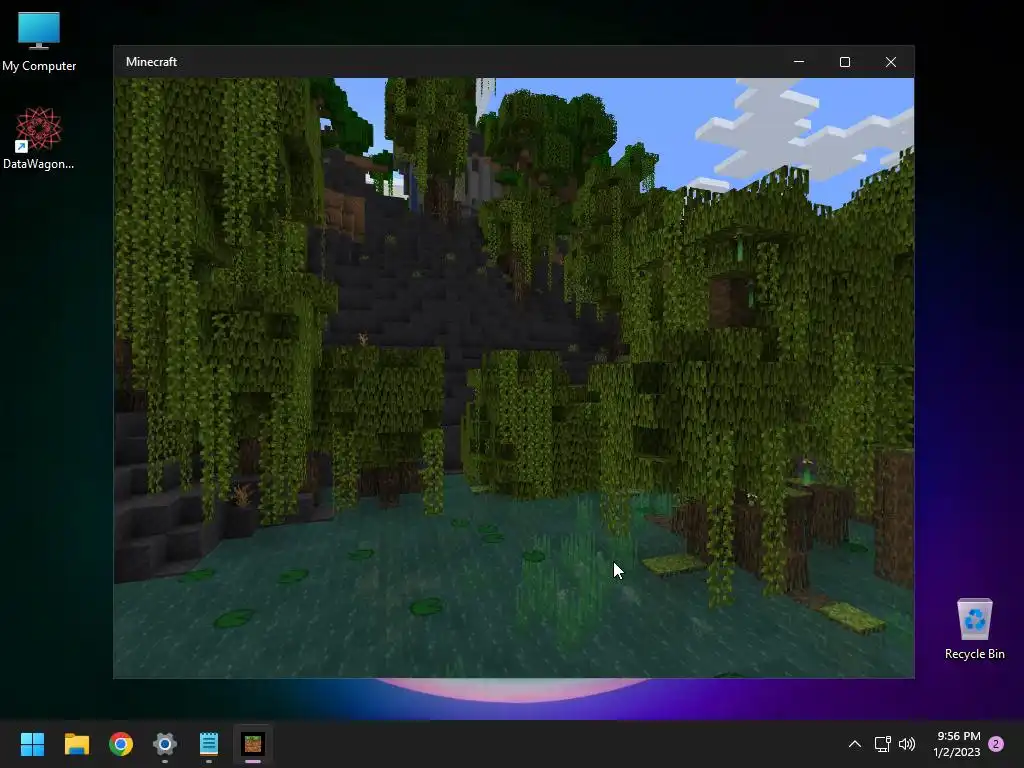Open the My Computer desktop icon
This screenshot has width=1024, height=768.
pos(39,42)
